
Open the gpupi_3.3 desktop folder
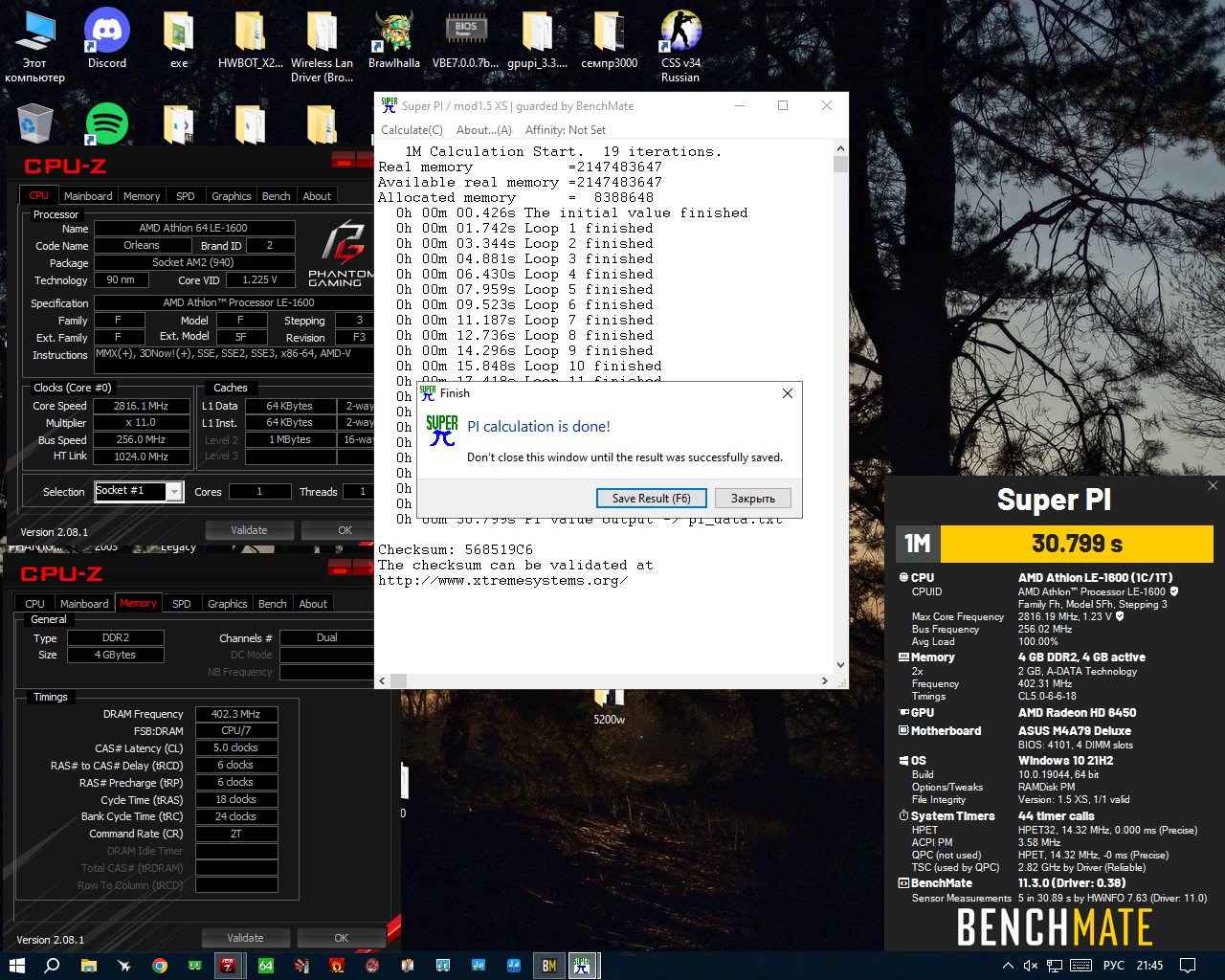pos(537,39)
